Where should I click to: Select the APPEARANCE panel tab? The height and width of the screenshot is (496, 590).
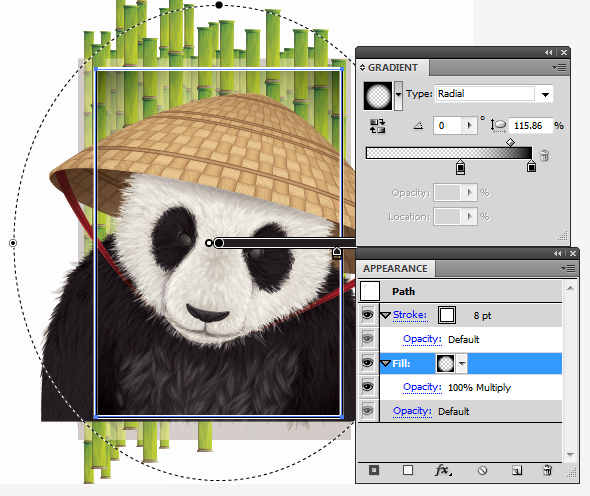pyautogui.click(x=395, y=269)
